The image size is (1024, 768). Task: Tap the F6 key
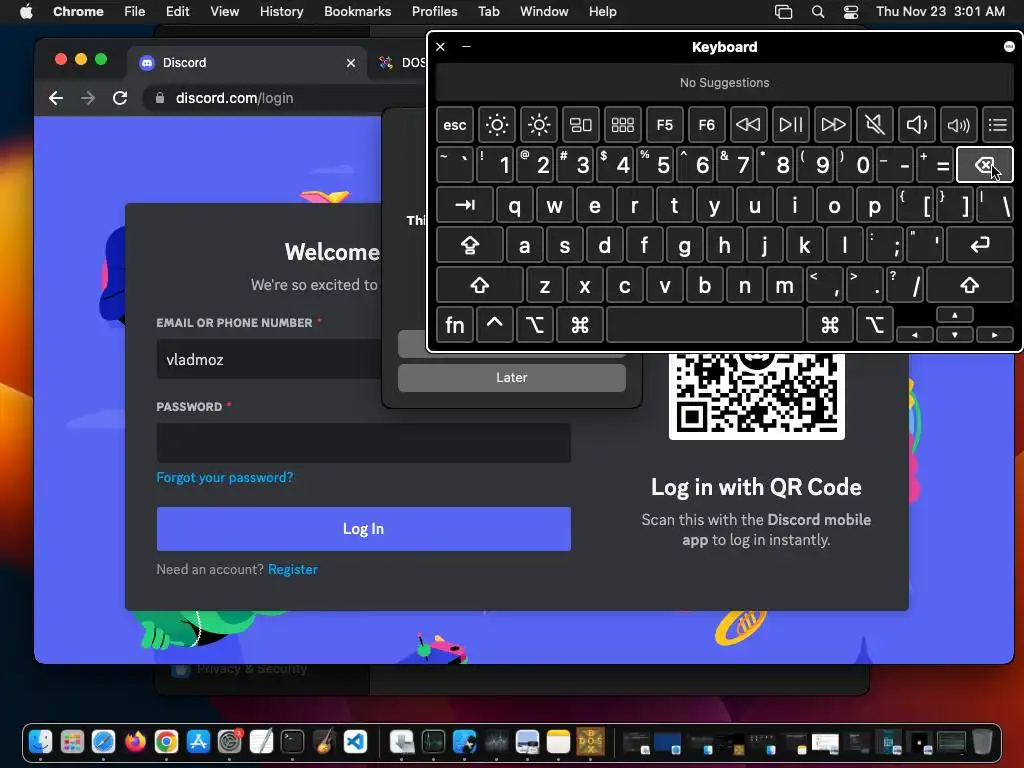click(707, 125)
